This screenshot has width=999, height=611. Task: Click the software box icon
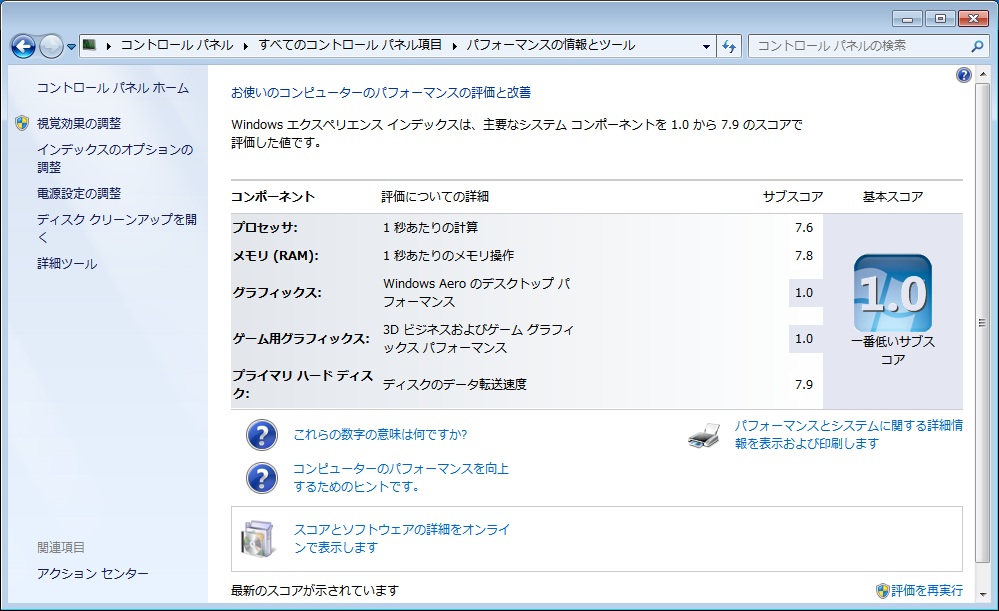258,539
